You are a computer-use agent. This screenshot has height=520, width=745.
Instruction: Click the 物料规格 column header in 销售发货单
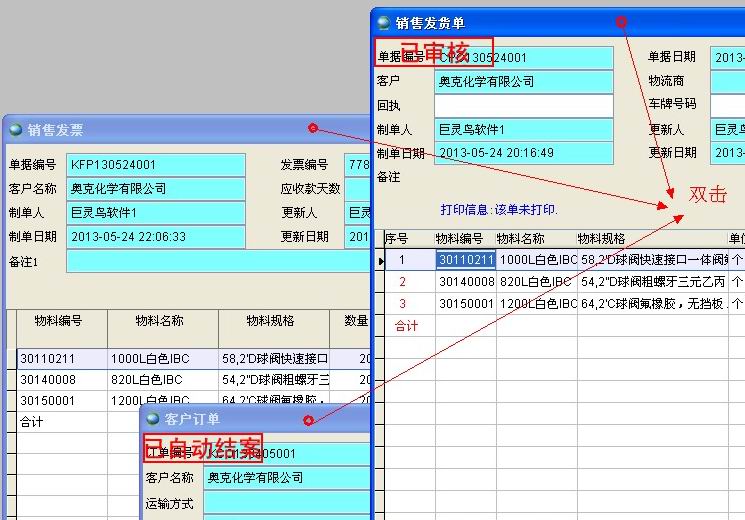[649, 238]
